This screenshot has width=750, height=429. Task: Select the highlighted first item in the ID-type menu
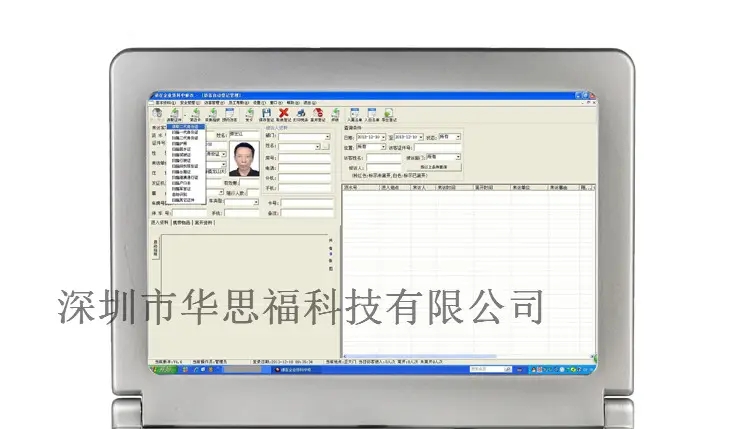point(186,127)
